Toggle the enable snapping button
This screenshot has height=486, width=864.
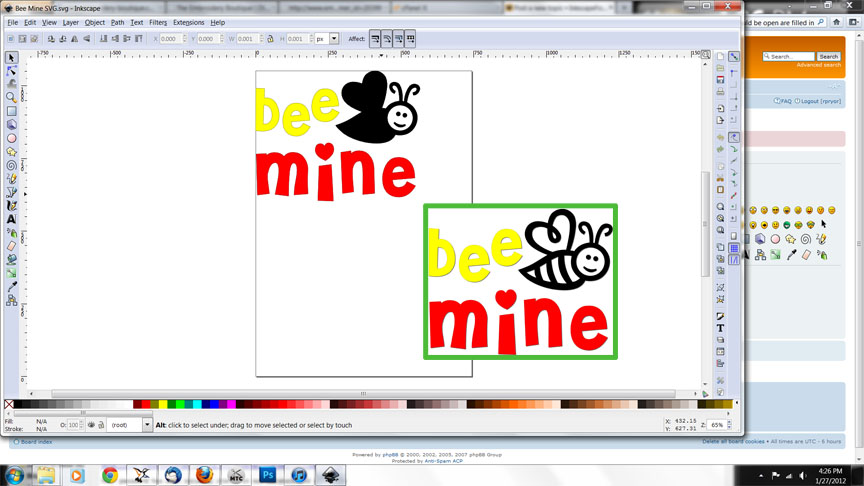(734, 56)
